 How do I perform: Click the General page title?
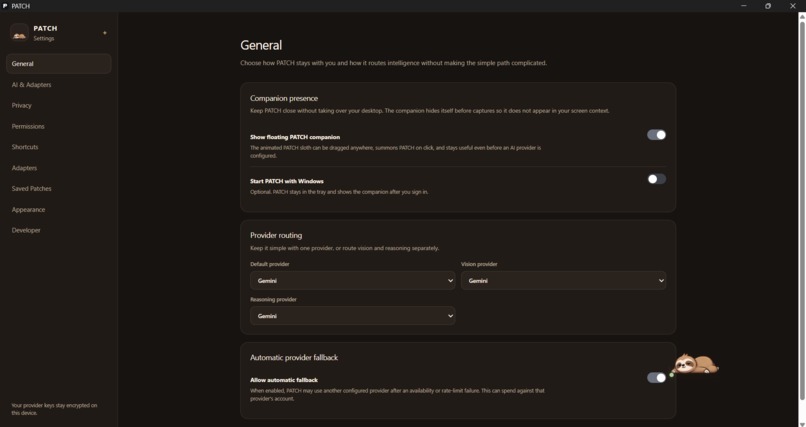[x=261, y=45]
